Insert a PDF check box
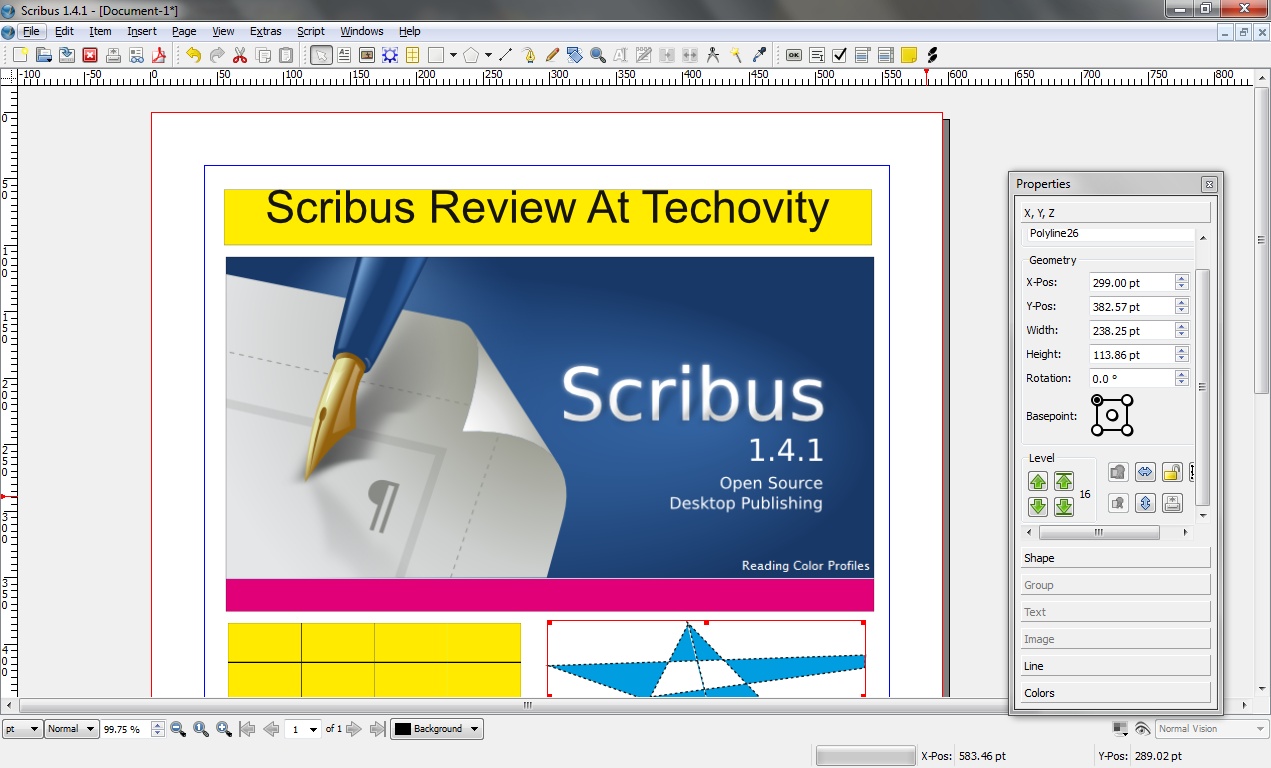The height and width of the screenshot is (768, 1271). [x=840, y=55]
